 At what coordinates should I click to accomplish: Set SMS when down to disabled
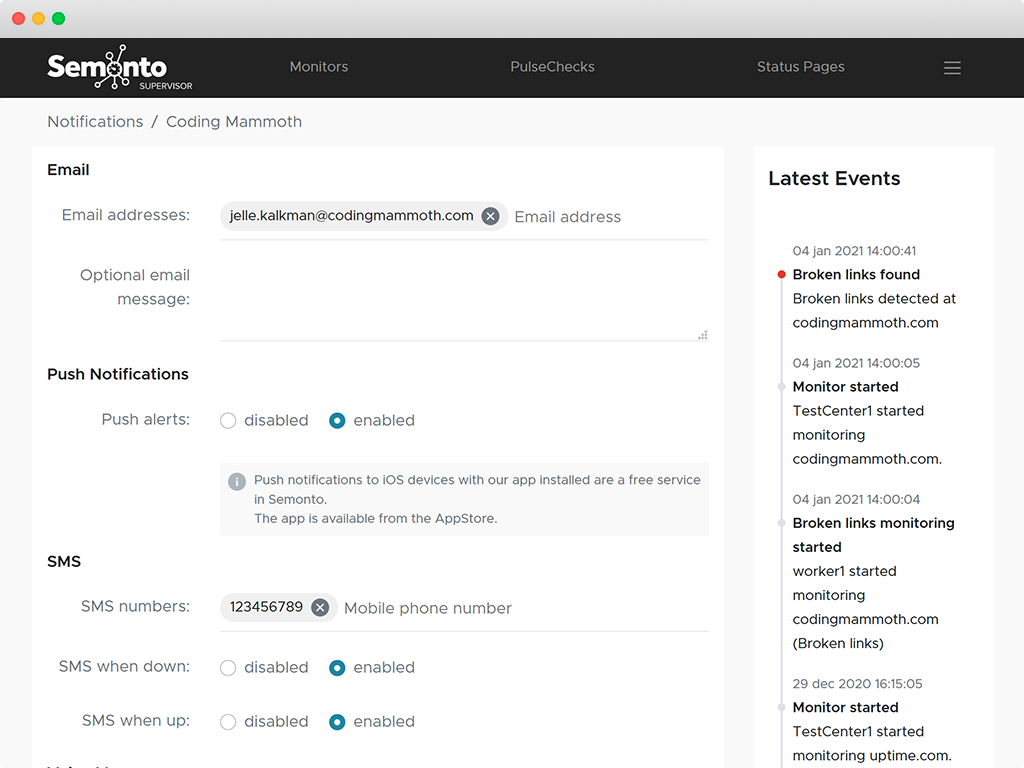click(228, 668)
